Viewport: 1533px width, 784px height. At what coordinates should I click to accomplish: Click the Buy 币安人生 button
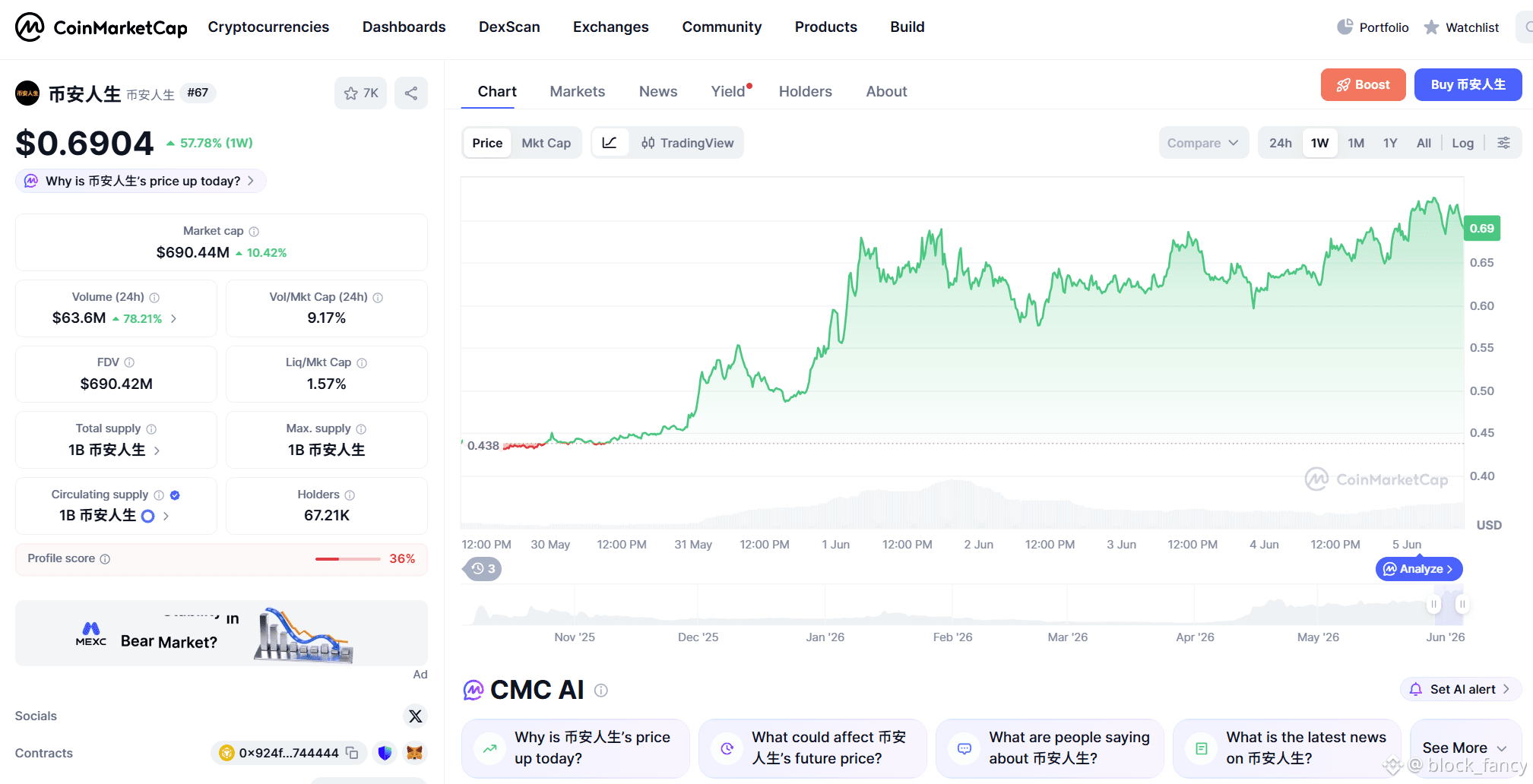coord(1468,84)
